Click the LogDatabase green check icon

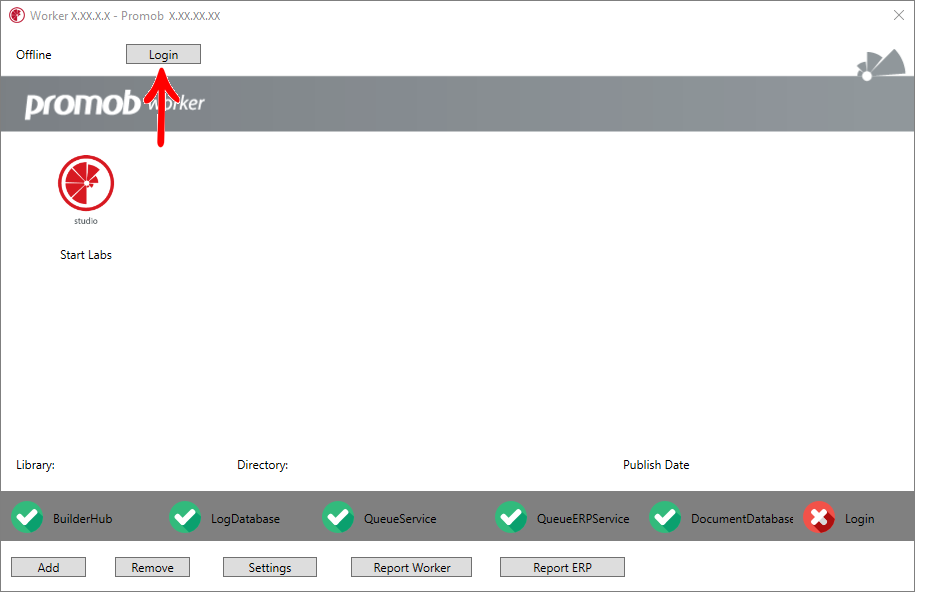point(185,518)
